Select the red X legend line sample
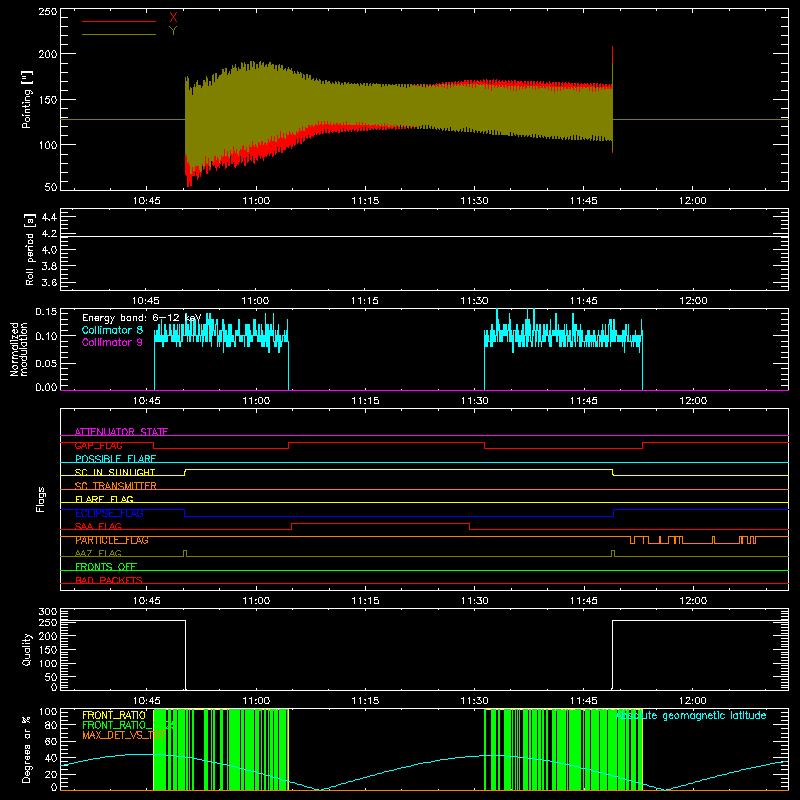Screen dimensions: 800x800 (x=119, y=21)
